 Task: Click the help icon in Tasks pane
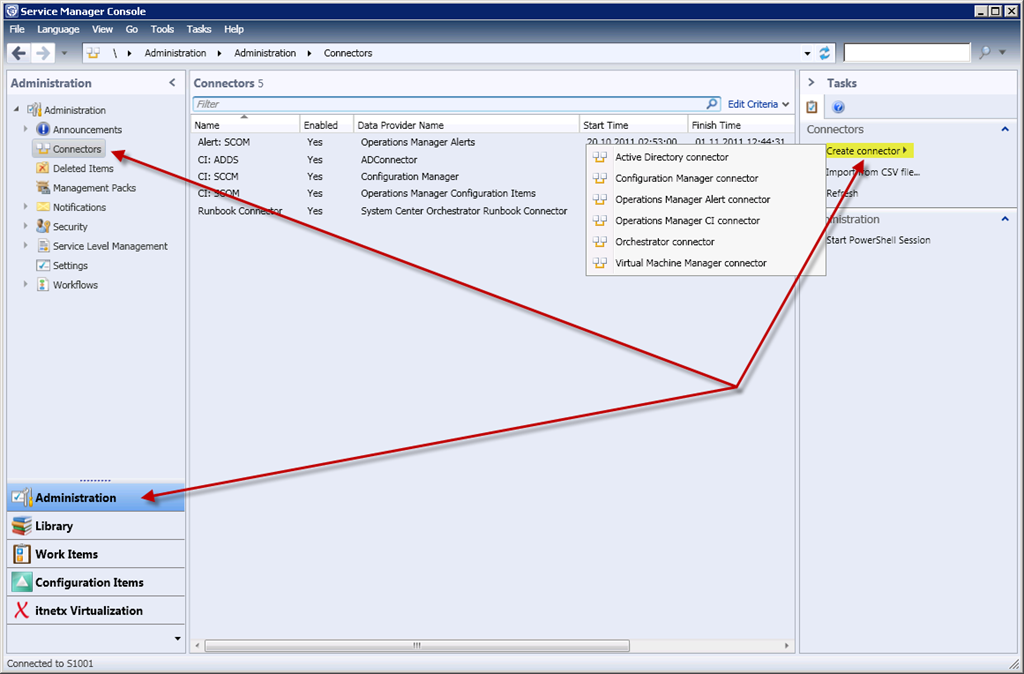[839, 107]
